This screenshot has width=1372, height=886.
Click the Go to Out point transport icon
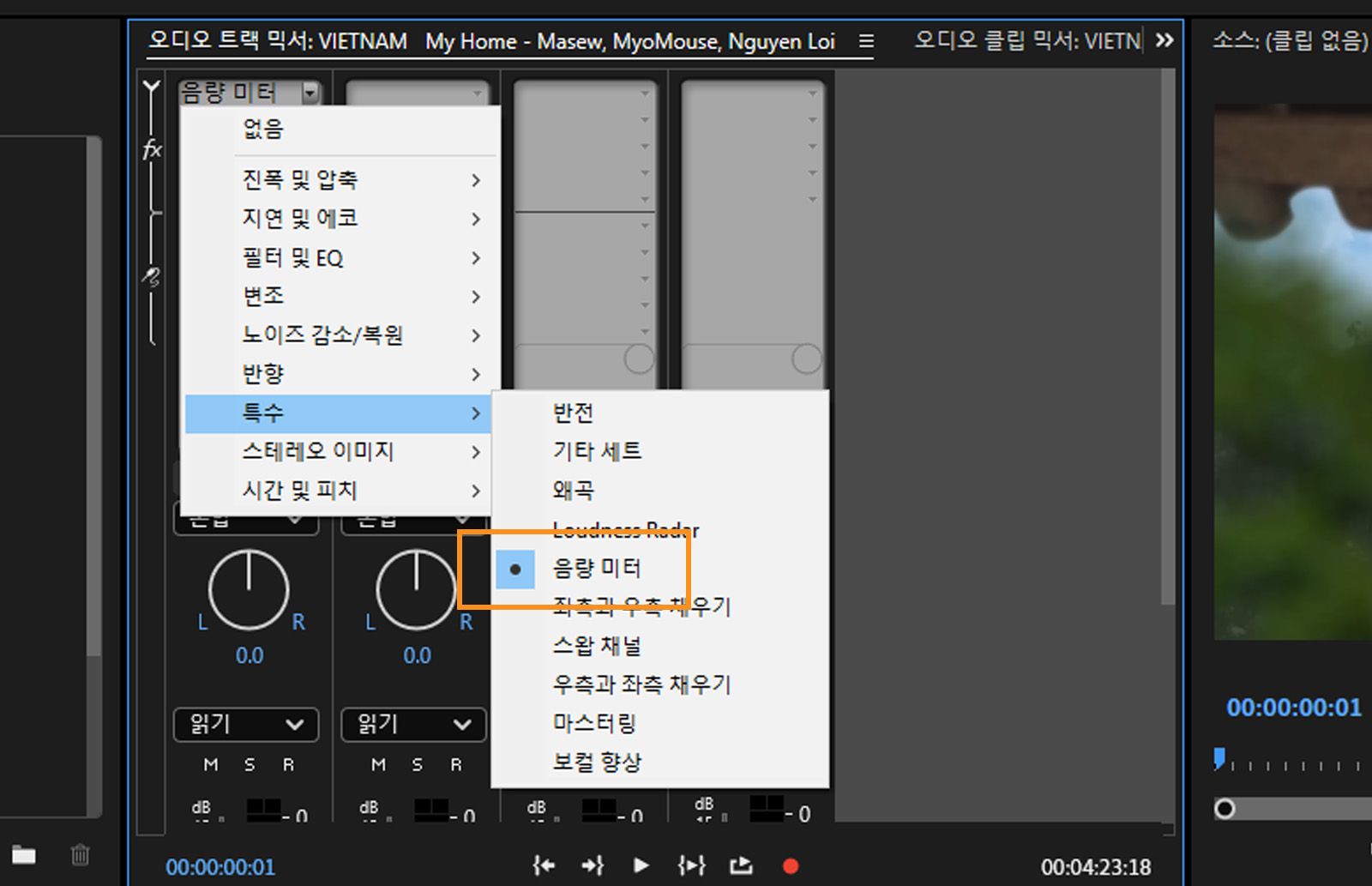tap(593, 866)
